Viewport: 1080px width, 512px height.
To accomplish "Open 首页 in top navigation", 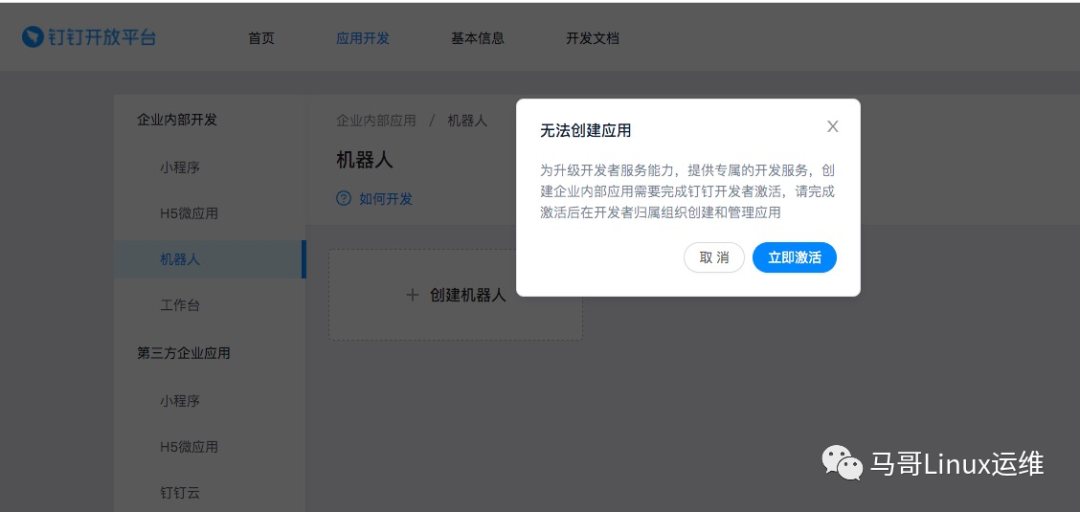I will pos(261,39).
